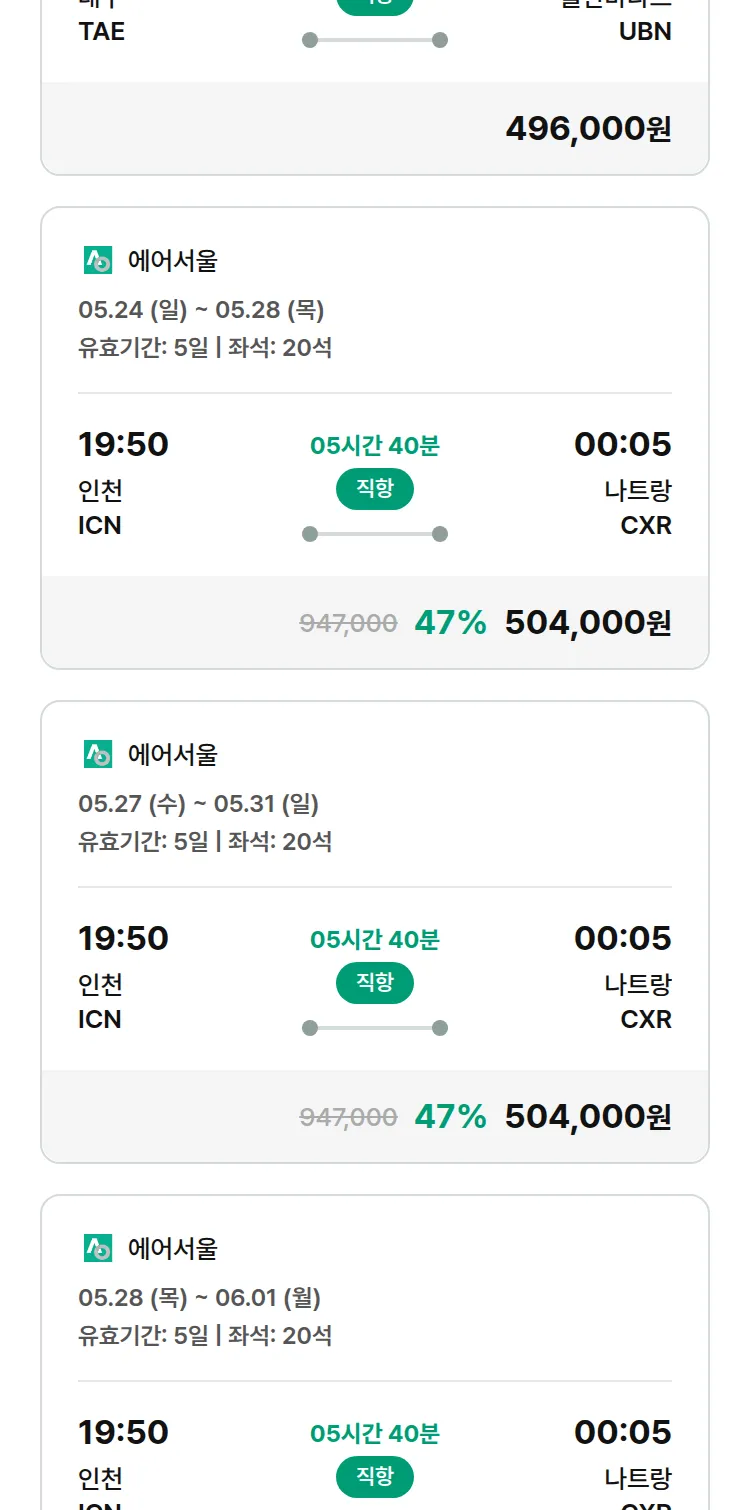
Task: Click the UBN arrival airport code
Action: 645,32
